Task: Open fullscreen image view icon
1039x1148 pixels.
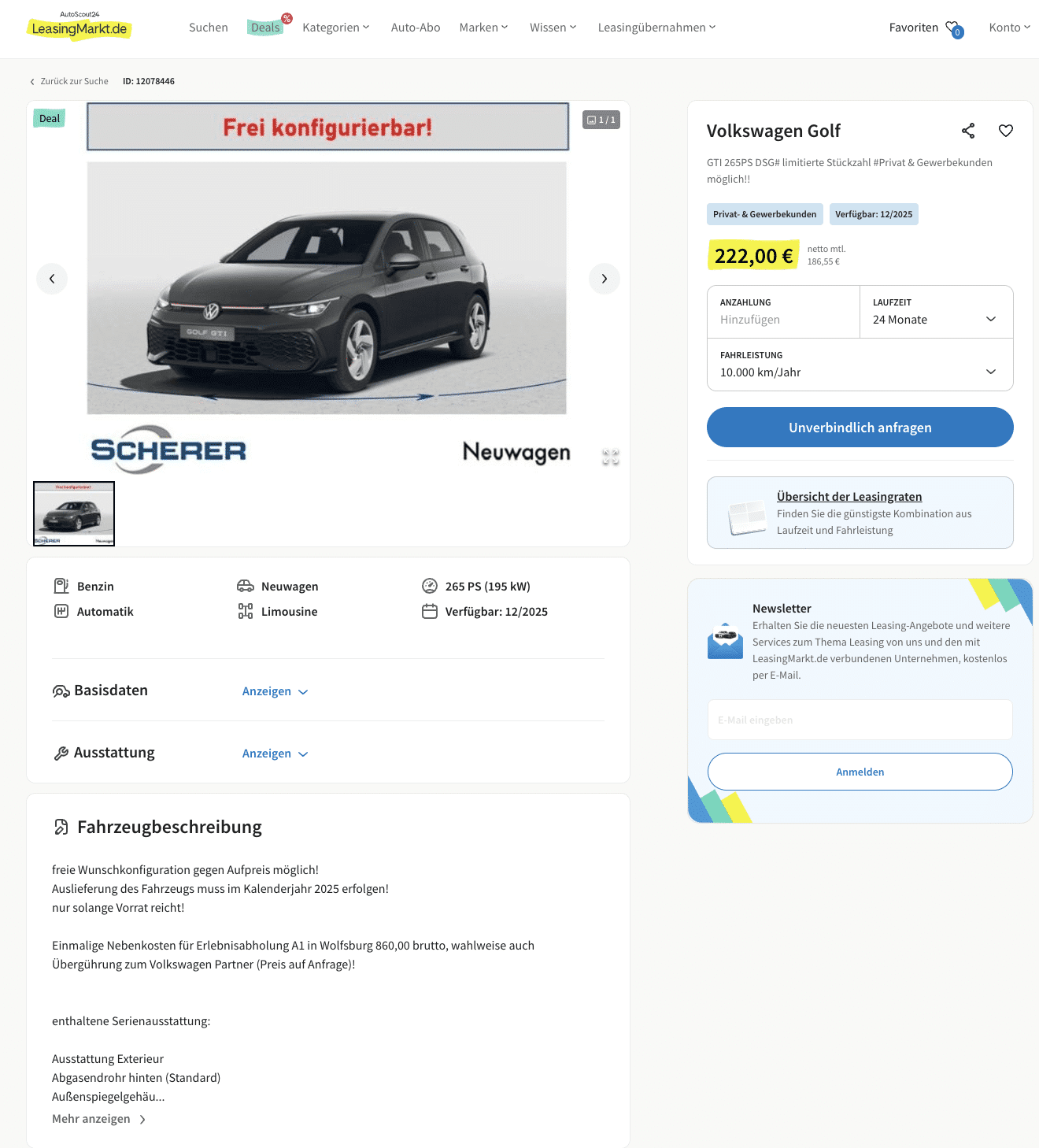Action: coord(611,457)
